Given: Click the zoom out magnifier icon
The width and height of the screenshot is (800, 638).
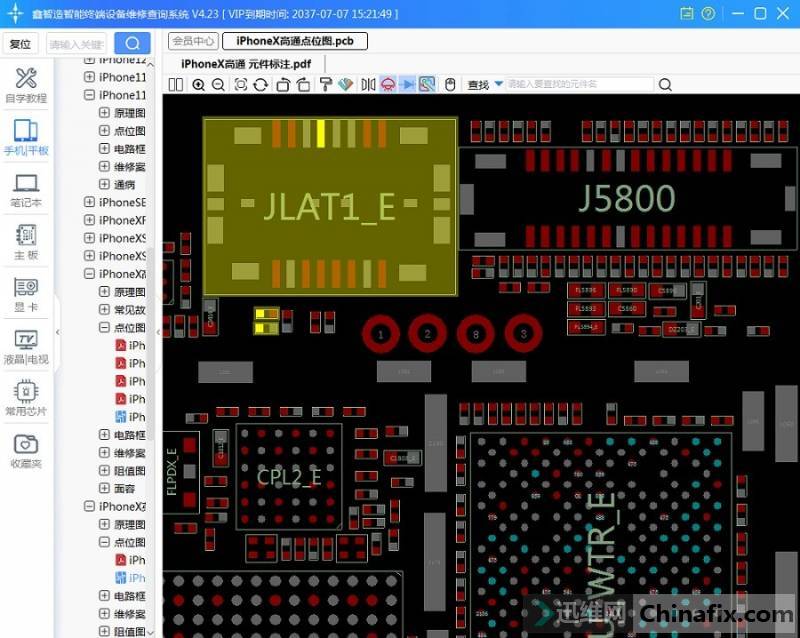Looking at the screenshot, I should click(x=218, y=85).
